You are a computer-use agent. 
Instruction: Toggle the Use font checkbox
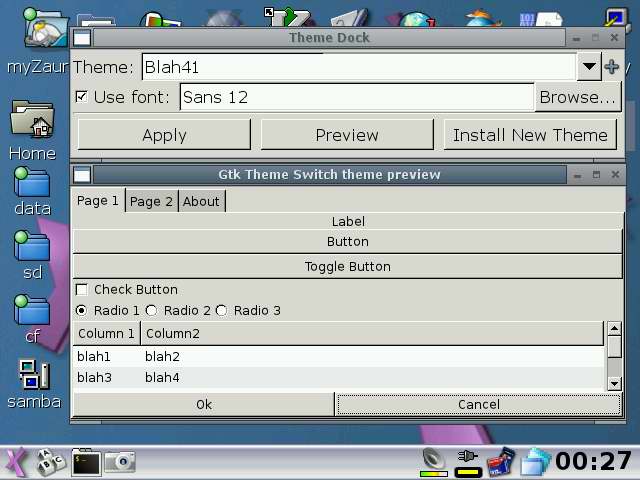[x=82, y=97]
